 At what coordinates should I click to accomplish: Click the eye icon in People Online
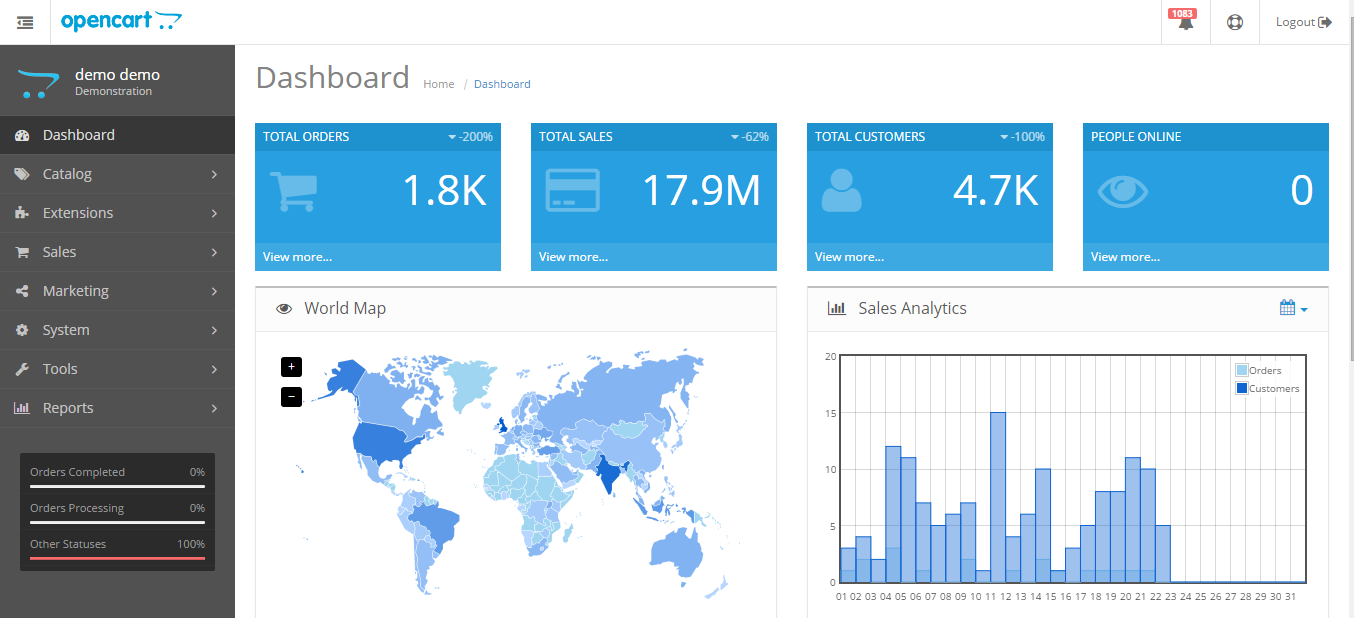pyautogui.click(x=1123, y=191)
